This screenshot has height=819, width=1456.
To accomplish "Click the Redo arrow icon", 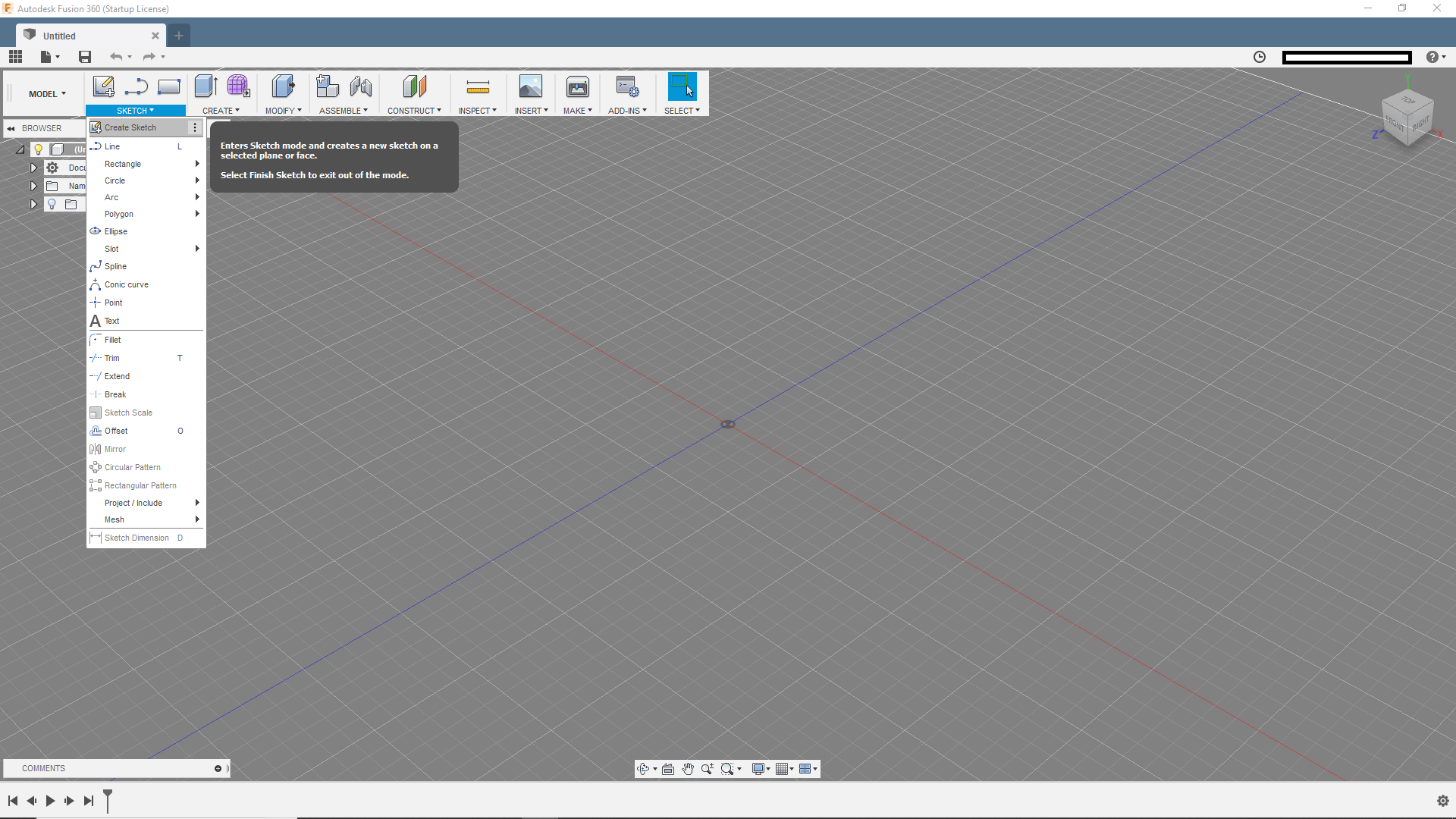I will (x=149, y=56).
